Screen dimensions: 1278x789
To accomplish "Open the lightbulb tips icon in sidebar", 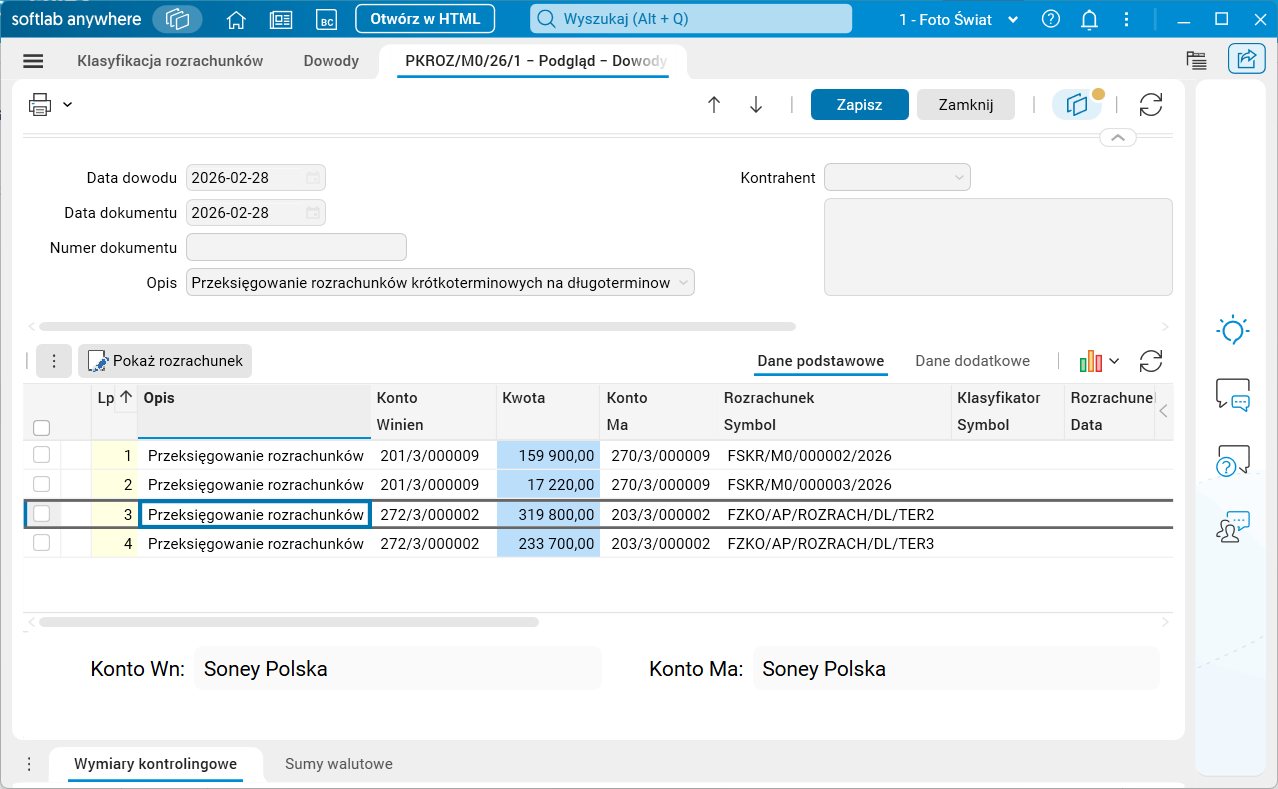I will (1233, 329).
